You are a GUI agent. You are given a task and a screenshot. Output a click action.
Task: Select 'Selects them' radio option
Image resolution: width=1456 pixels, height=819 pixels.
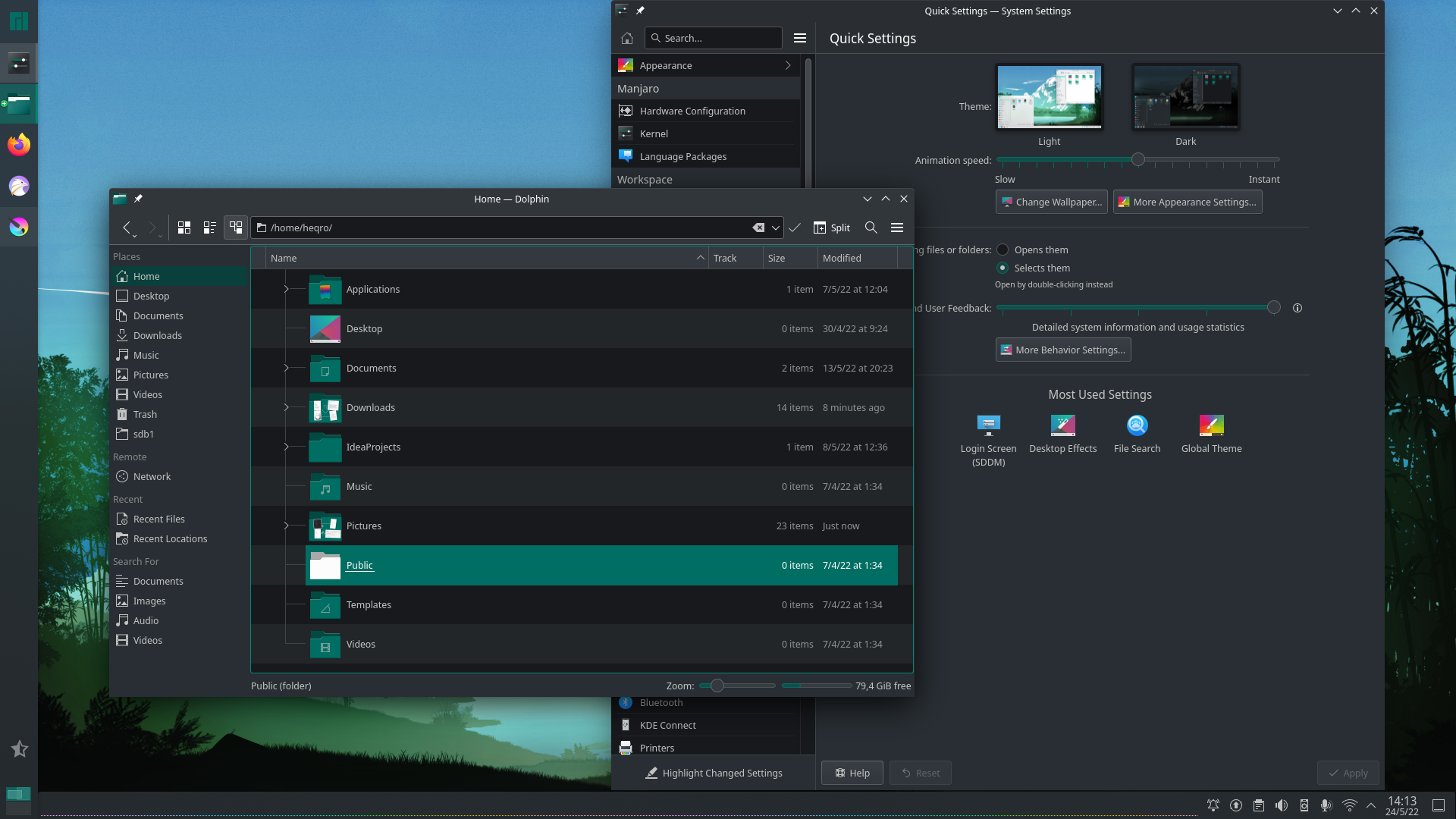tap(1003, 268)
